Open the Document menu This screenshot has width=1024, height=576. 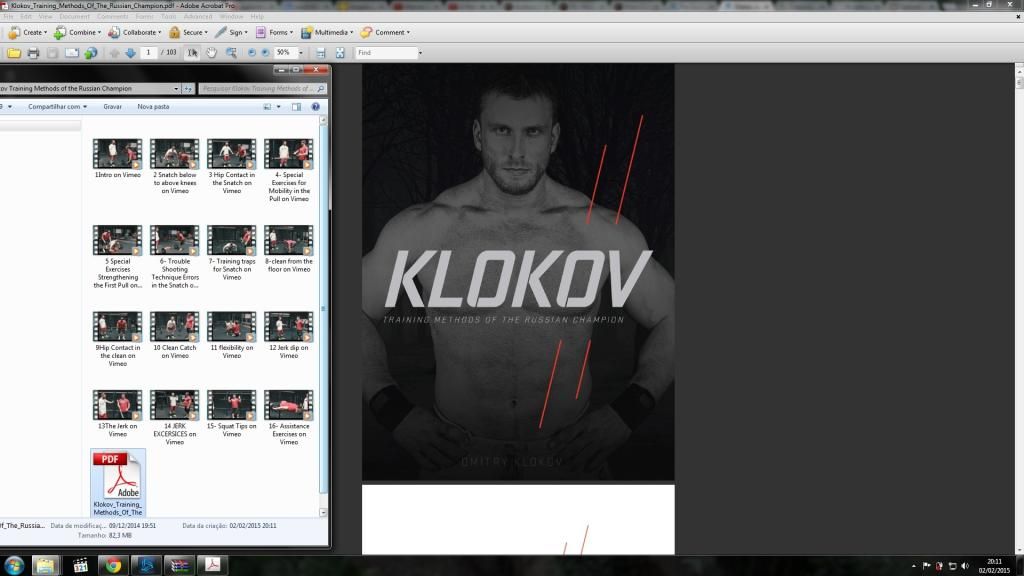tap(74, 16)
